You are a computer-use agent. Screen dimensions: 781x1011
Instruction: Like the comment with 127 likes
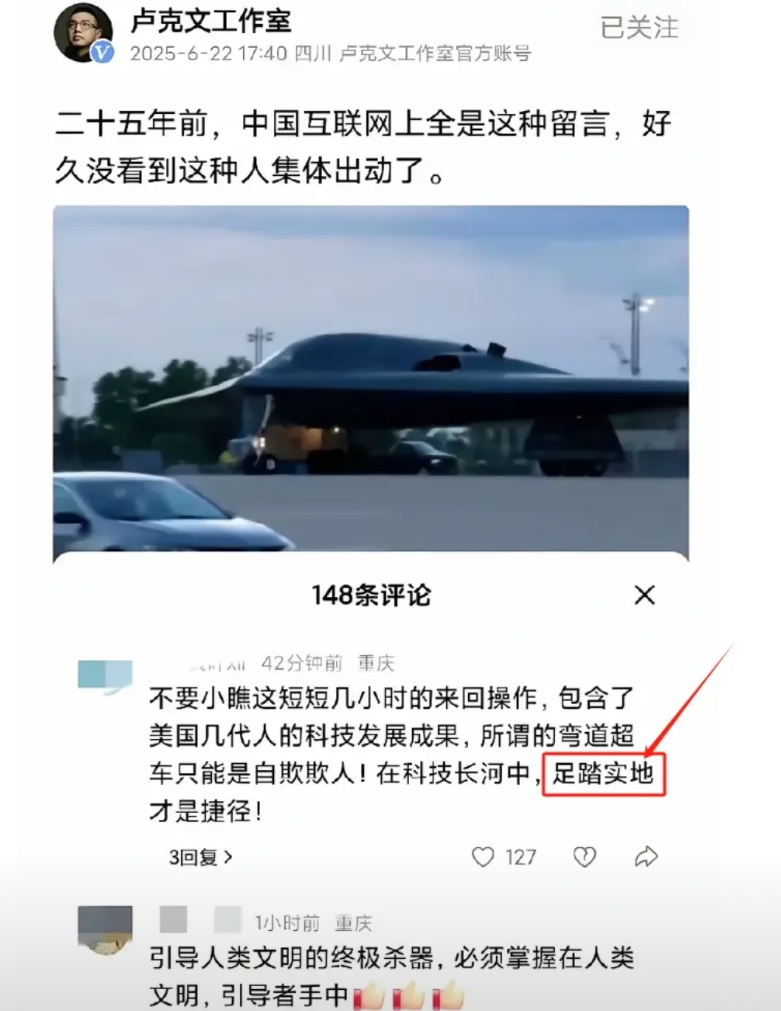point(483,857)
